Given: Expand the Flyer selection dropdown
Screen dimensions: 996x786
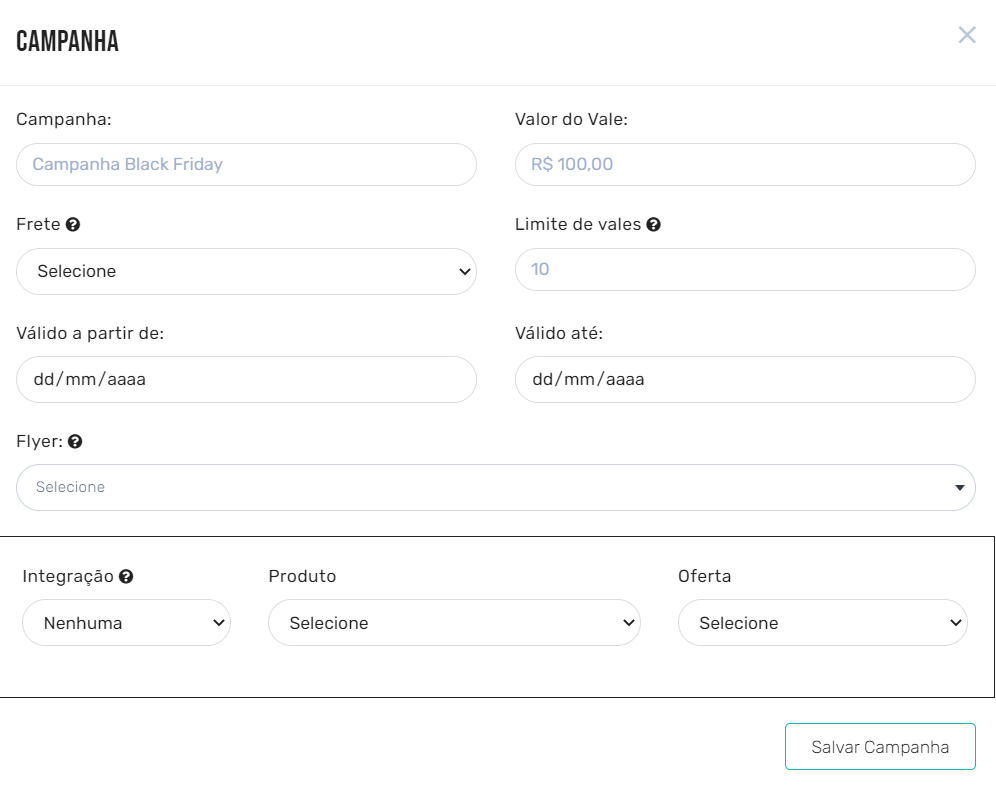Looking at the screenshot, I should [495, 487].
